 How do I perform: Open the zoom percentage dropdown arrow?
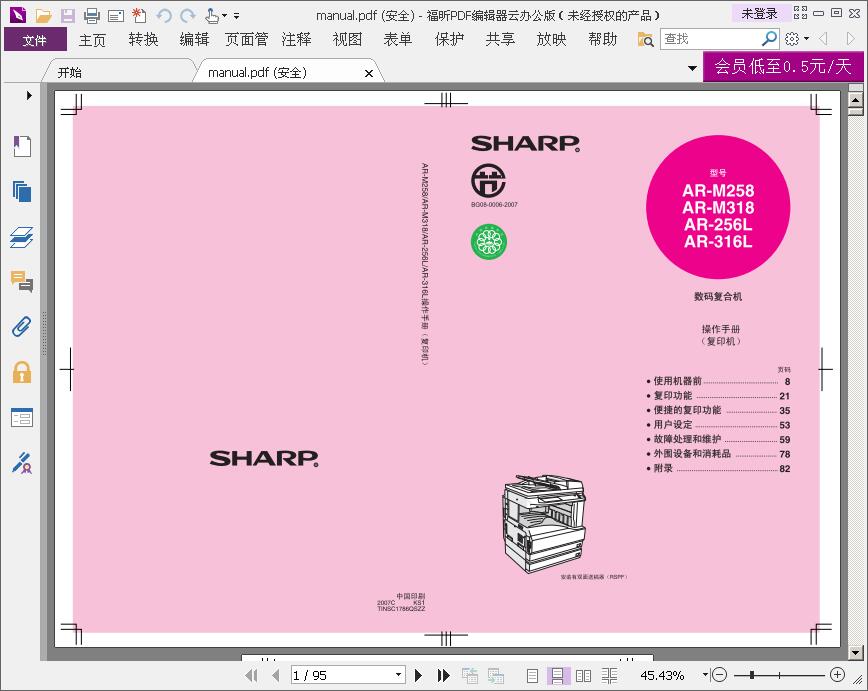tap(705, 674)
